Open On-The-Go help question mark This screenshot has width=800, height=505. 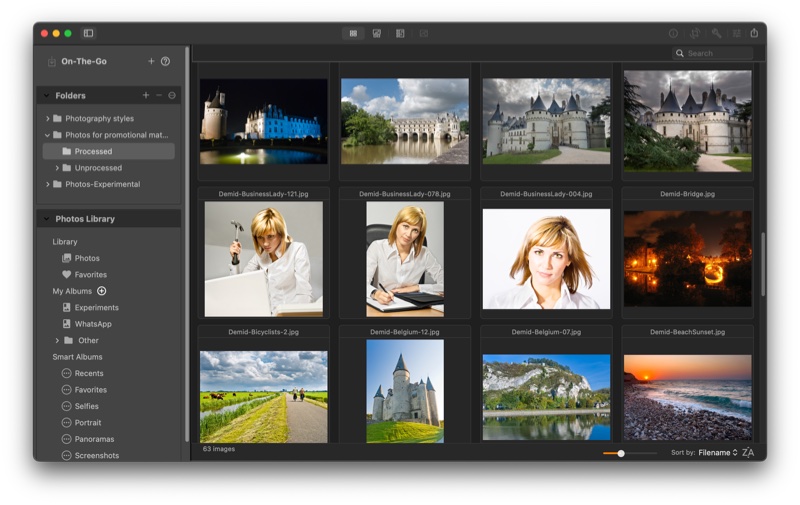tap(165, 61)
